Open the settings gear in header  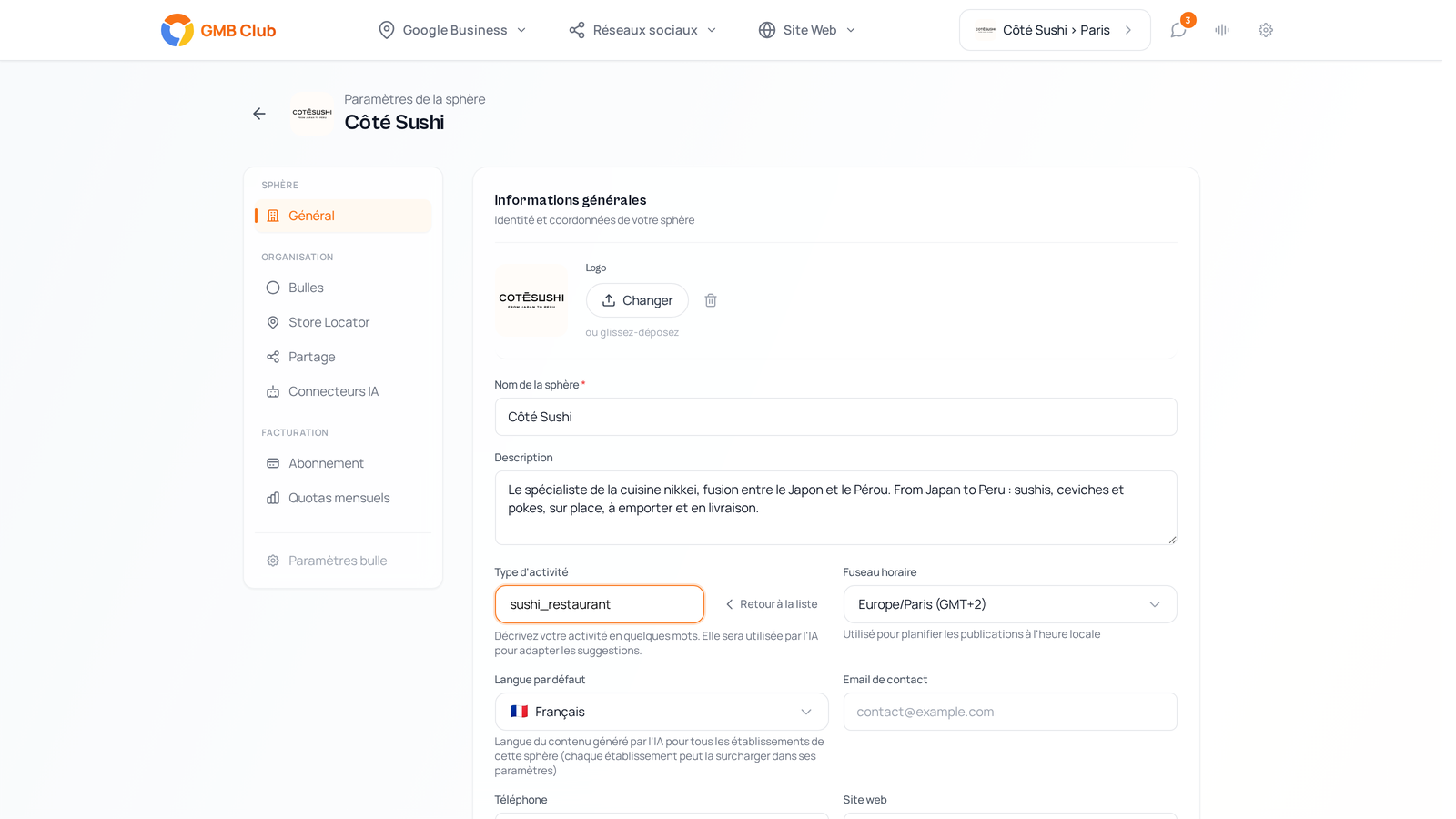(1266, 30)
